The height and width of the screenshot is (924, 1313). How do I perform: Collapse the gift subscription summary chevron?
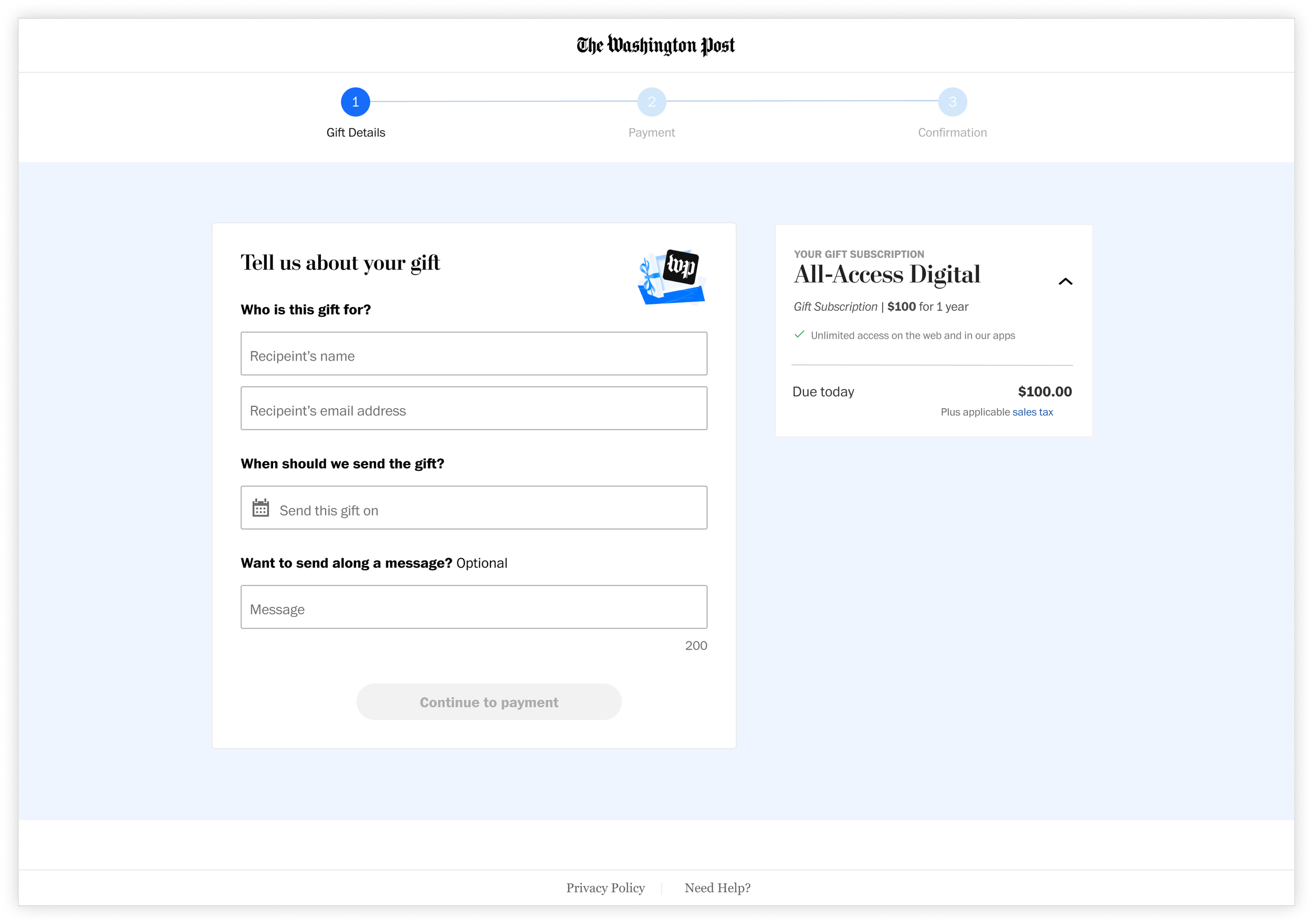[1066, 281]
